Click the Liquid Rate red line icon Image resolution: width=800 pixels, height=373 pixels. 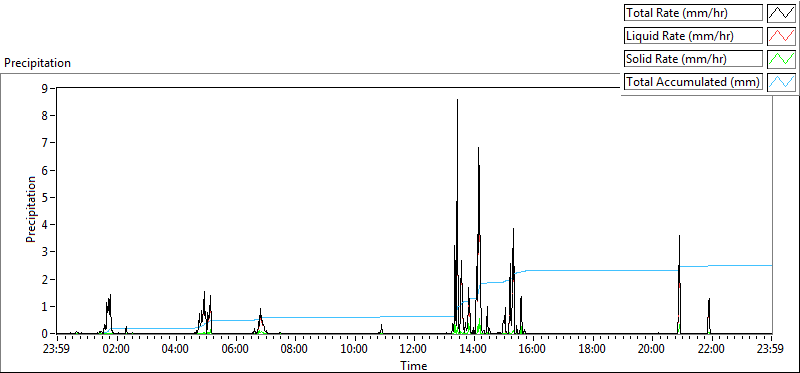782,36
